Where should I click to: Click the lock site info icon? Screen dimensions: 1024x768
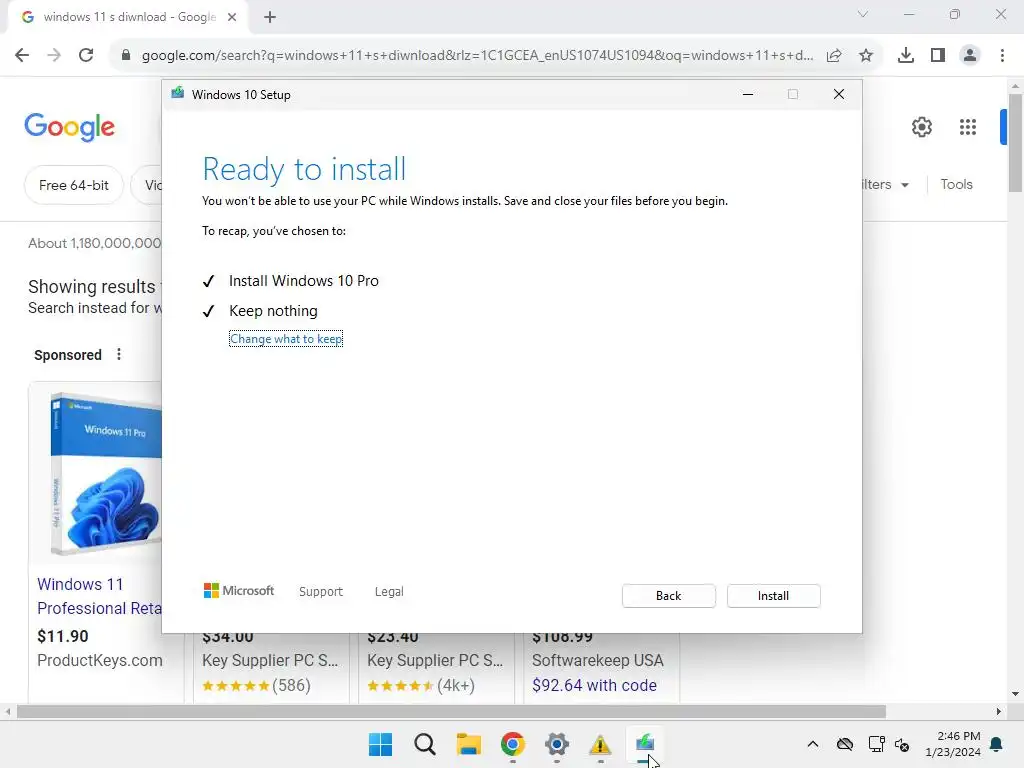(125, 56)
